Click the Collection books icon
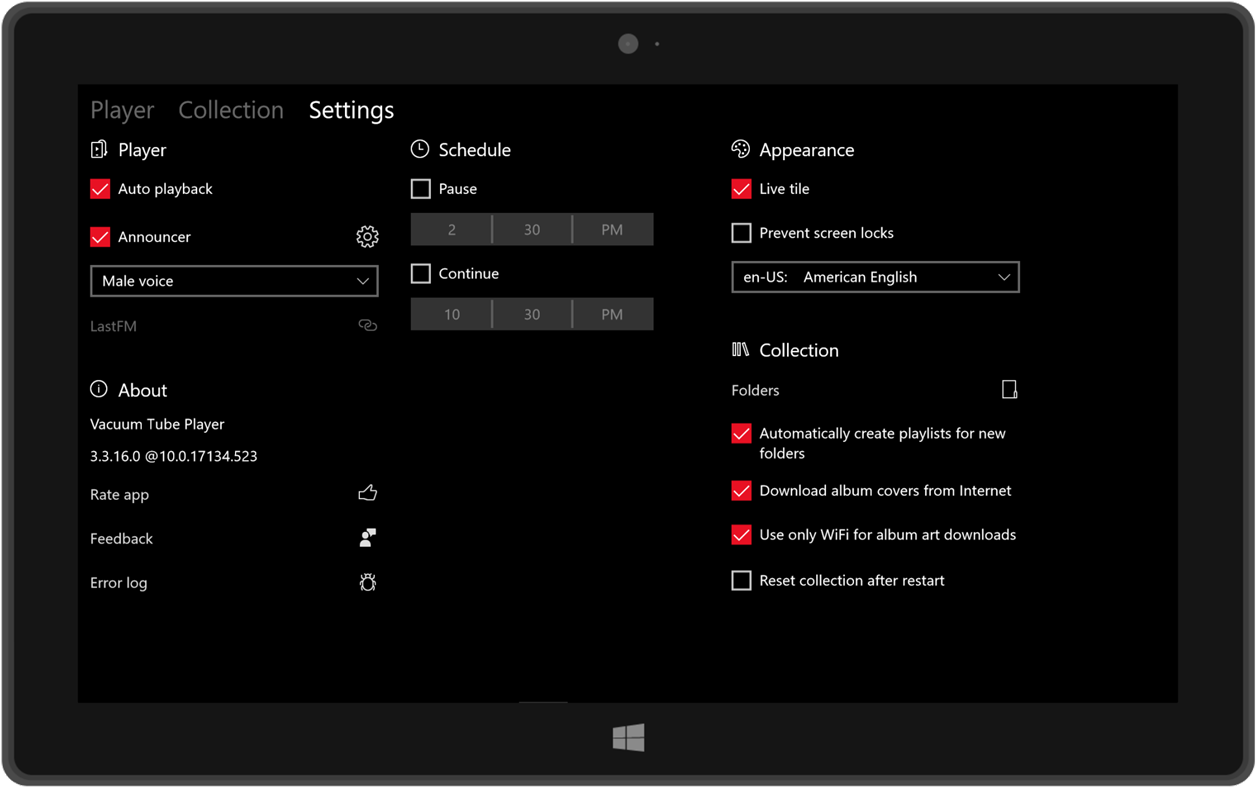1256x787 pixels. coord(740,349)
